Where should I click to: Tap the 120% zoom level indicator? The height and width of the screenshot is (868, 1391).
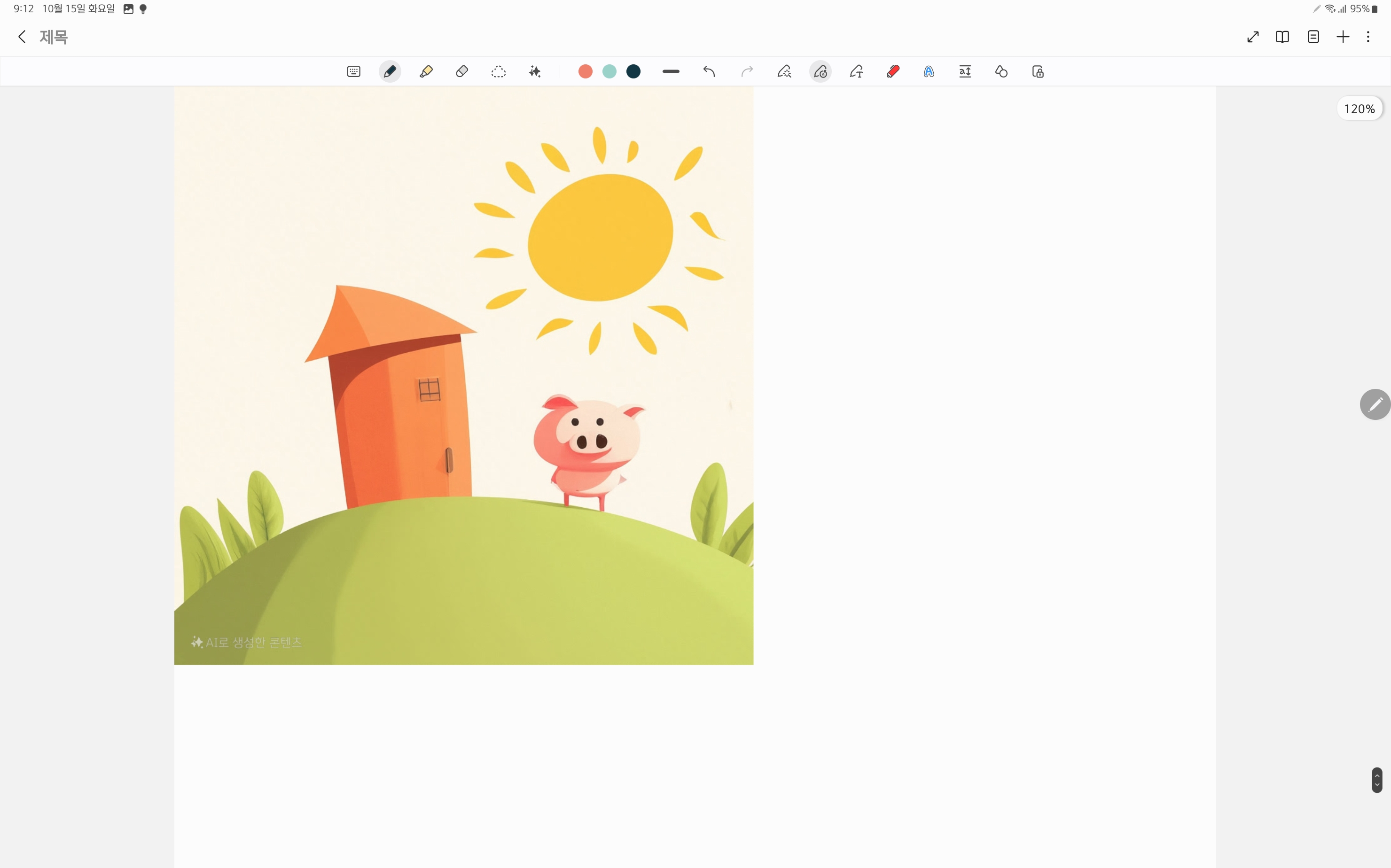(1360, 108)
